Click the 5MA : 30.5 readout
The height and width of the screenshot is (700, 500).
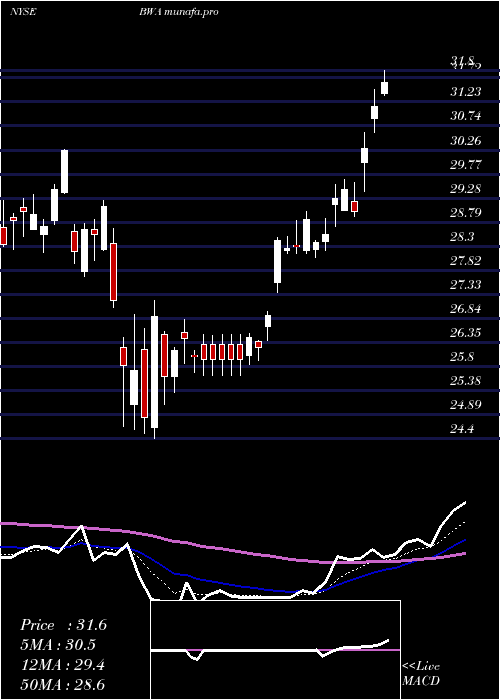tap(58, 645)
